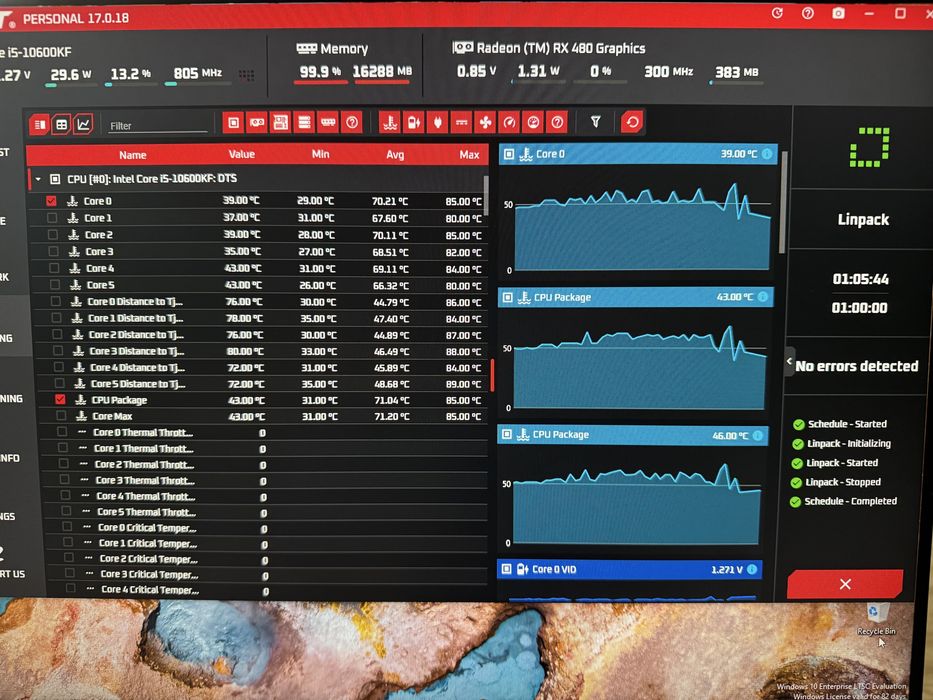Click the No errors detected message

857,366
